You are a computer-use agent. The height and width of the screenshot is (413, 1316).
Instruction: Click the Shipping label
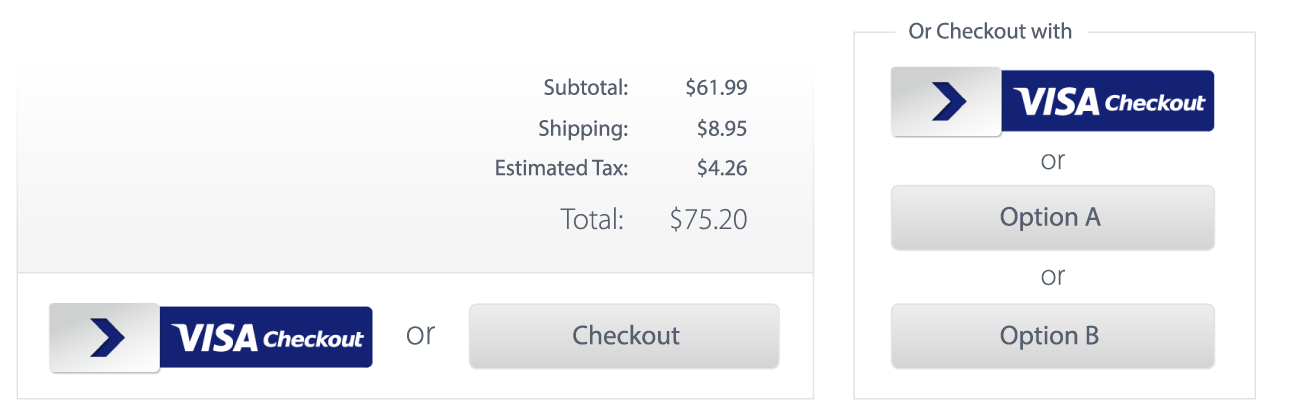[583, 129]
